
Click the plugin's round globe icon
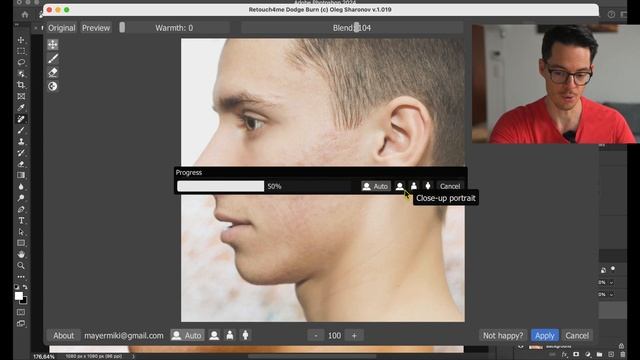pos(53,86)
